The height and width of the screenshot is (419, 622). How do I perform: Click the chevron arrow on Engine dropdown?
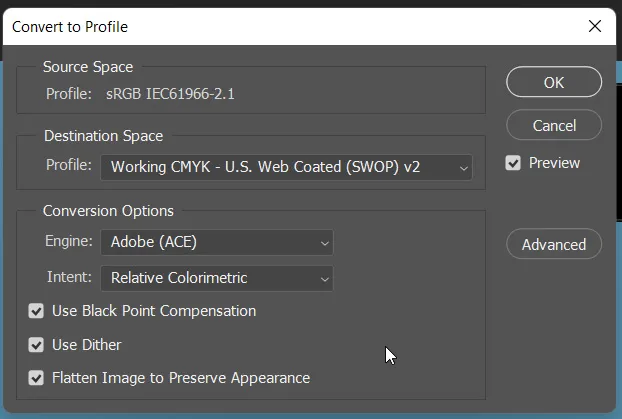[324, 243]
